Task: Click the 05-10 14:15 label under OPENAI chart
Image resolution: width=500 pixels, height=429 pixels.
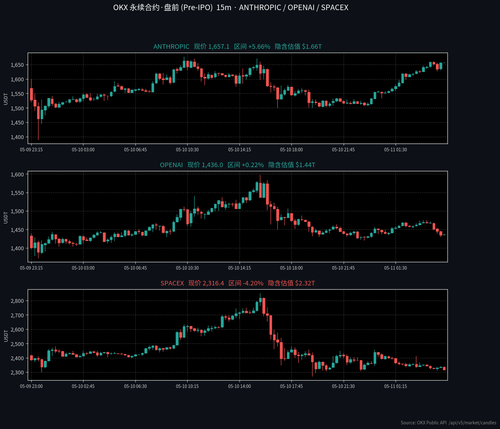Action: pos(240,268)
